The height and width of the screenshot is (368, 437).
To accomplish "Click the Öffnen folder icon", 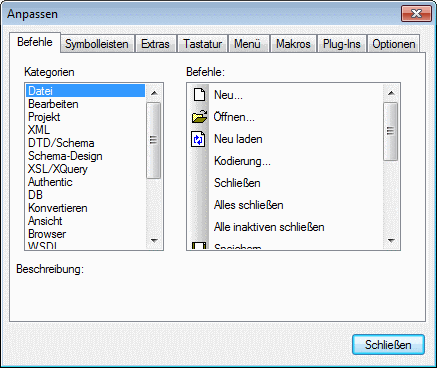I will click(199, 117).
